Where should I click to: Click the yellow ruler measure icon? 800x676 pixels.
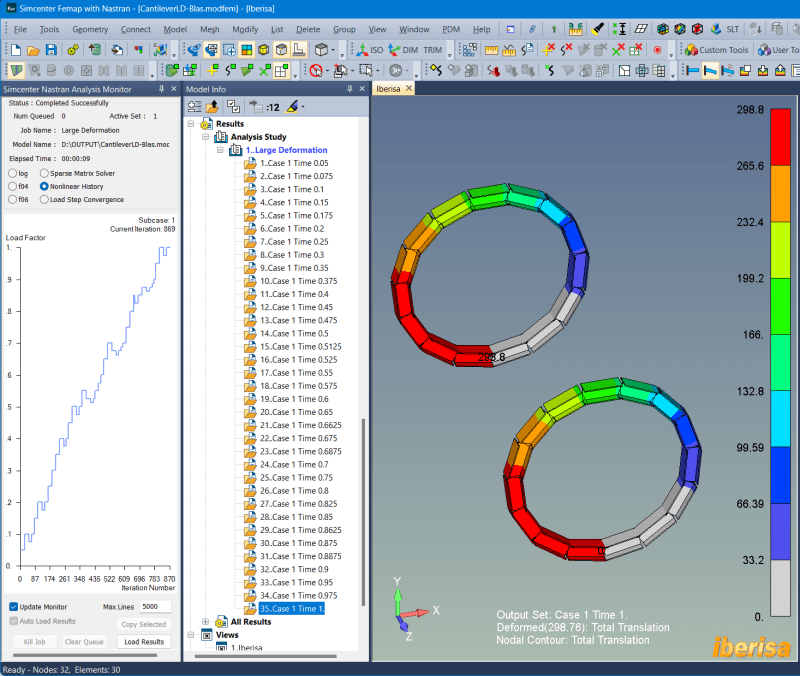[x=491, y=50]
